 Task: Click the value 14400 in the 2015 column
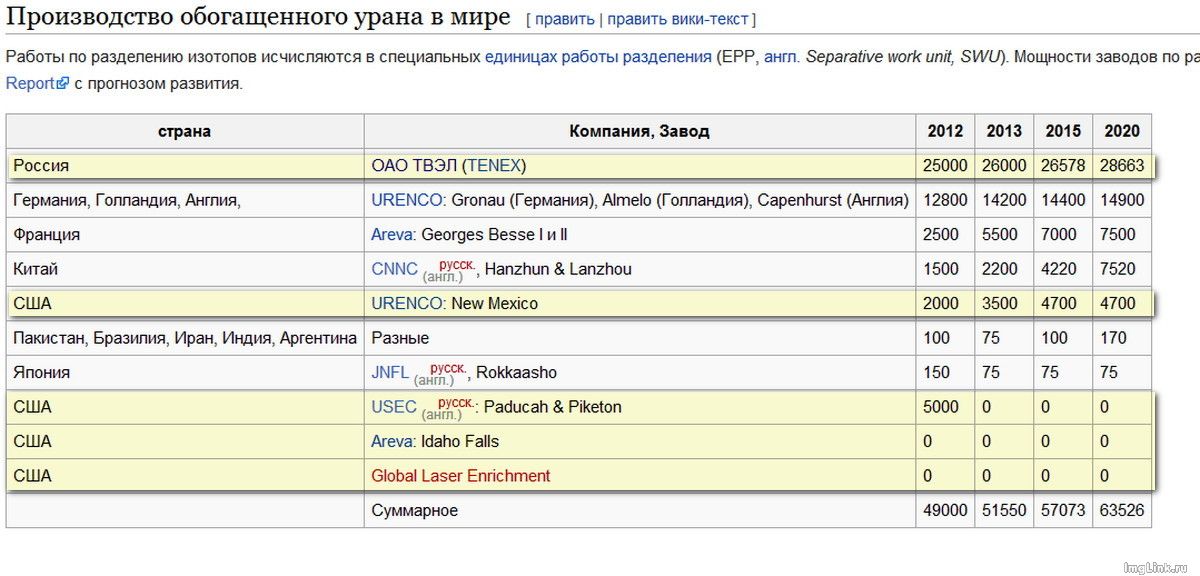click(x=1063, y=200)
